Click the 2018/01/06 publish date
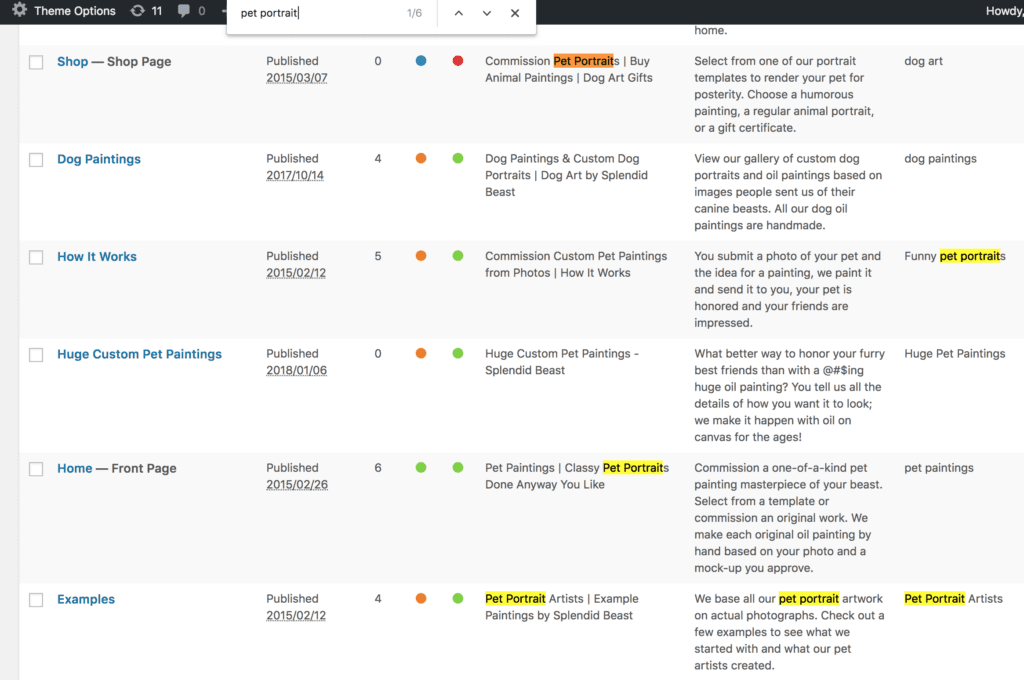The height and width of the screenshot is (680, 1024). coord(296,370)
